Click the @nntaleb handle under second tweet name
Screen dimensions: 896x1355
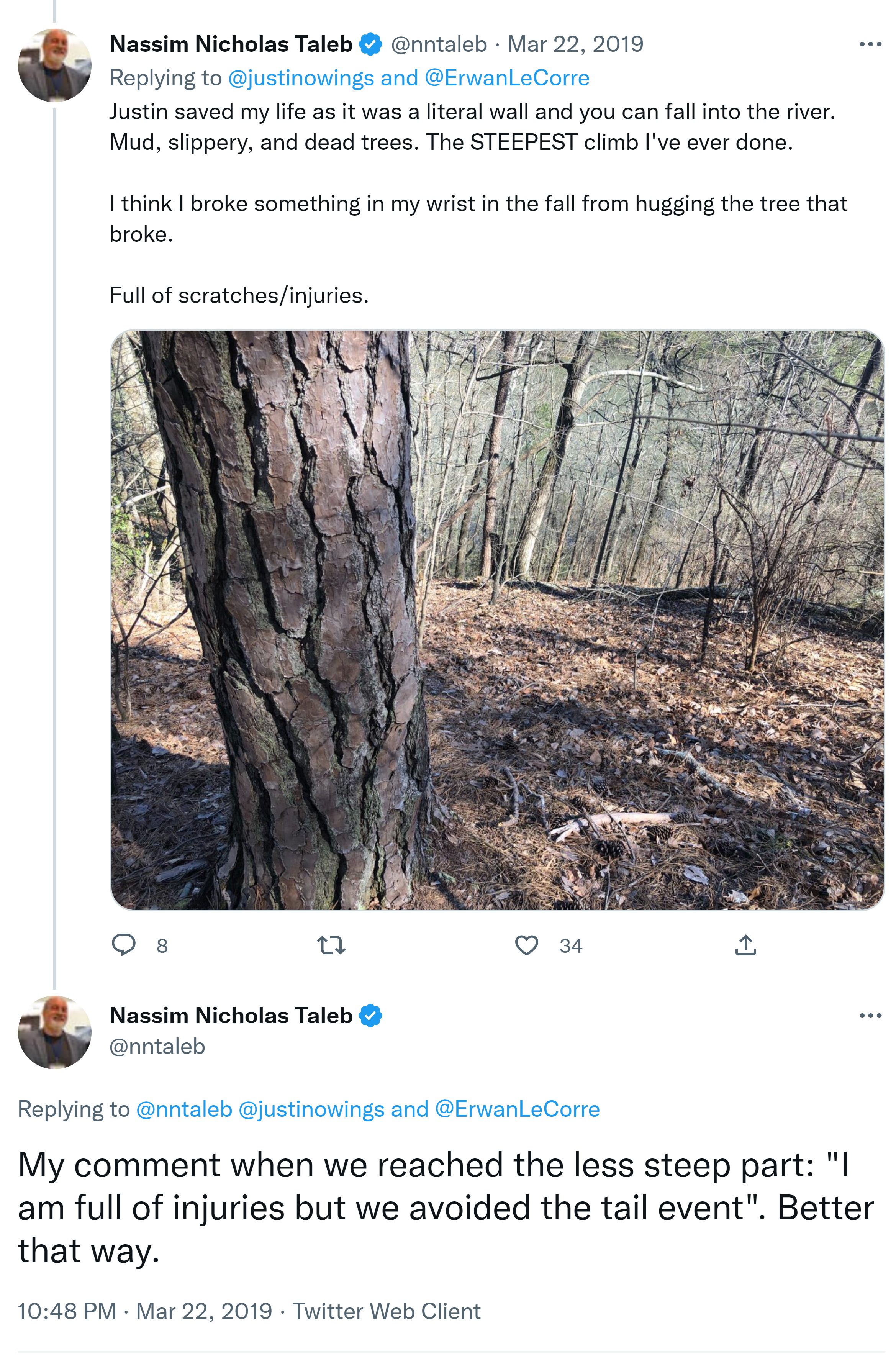157,1046
